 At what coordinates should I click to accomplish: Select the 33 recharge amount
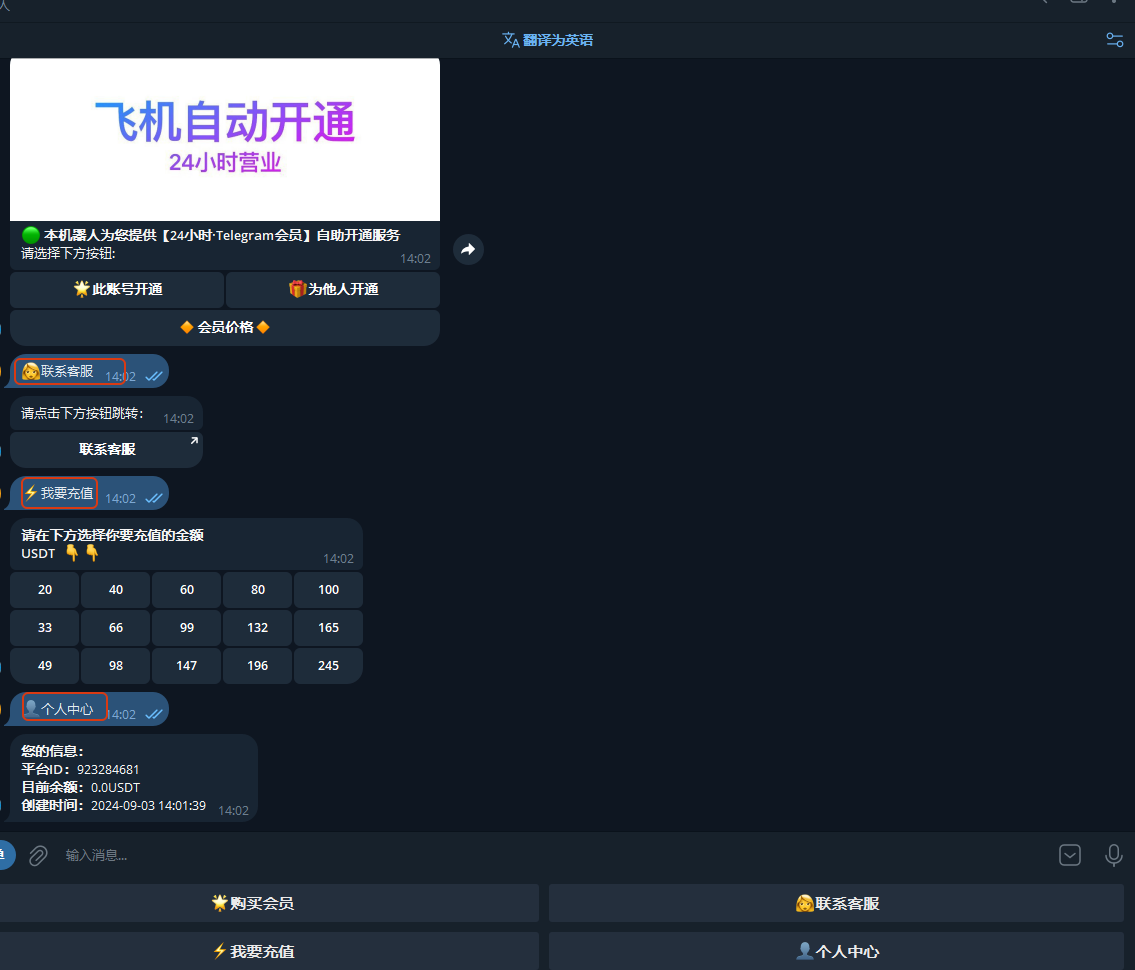pyautogui.click(x=44, y=627)
